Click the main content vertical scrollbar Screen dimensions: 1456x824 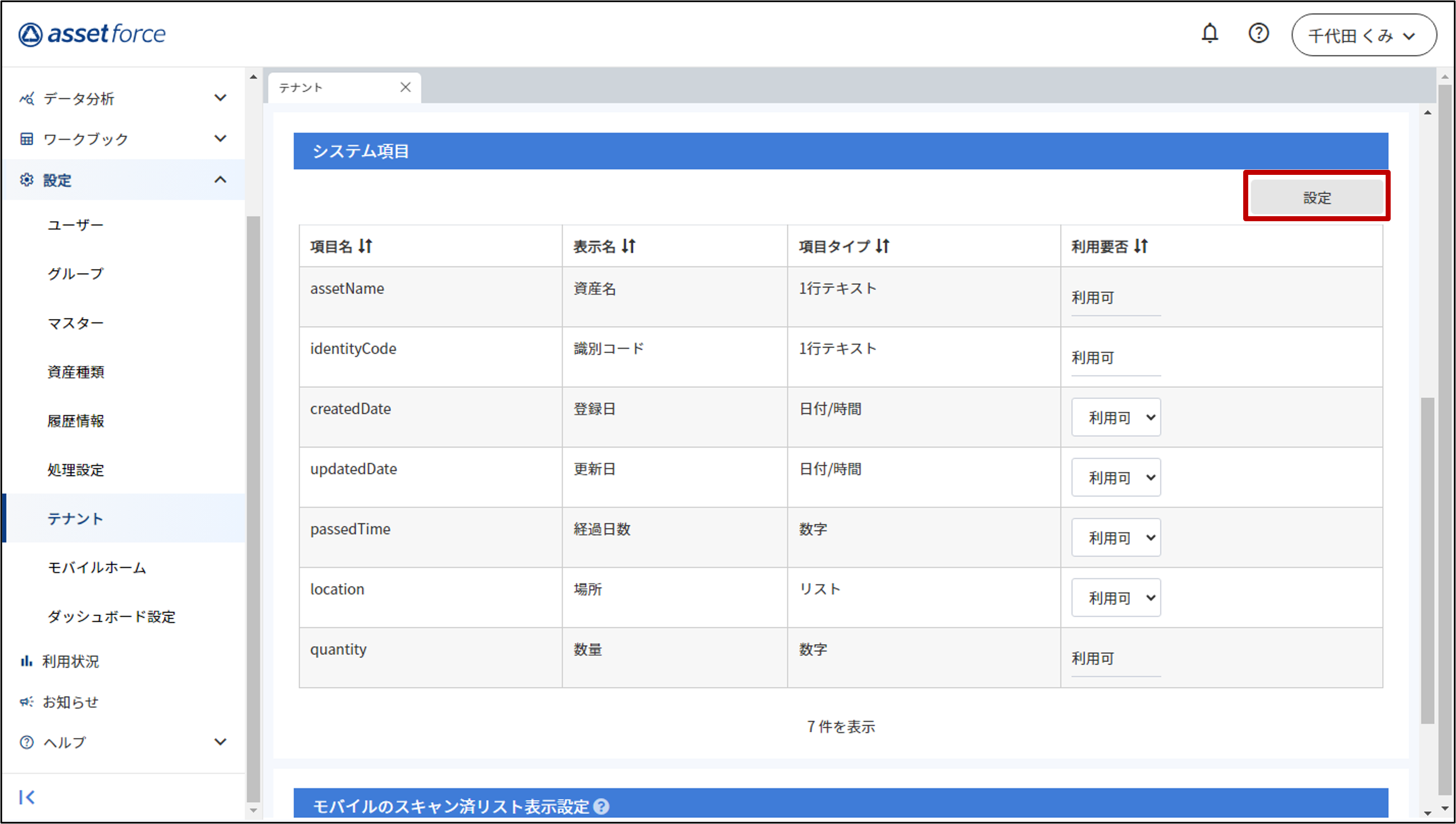[1427, 560]
